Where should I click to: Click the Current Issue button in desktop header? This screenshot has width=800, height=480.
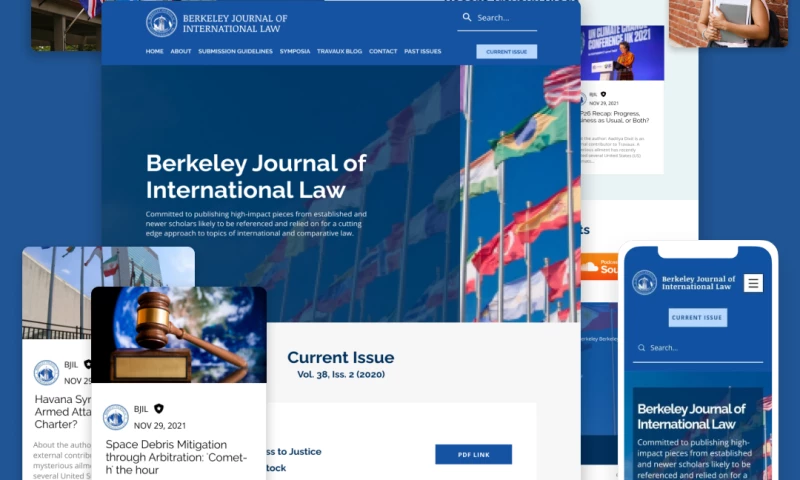pyautogui.click(x=507, y=52)
